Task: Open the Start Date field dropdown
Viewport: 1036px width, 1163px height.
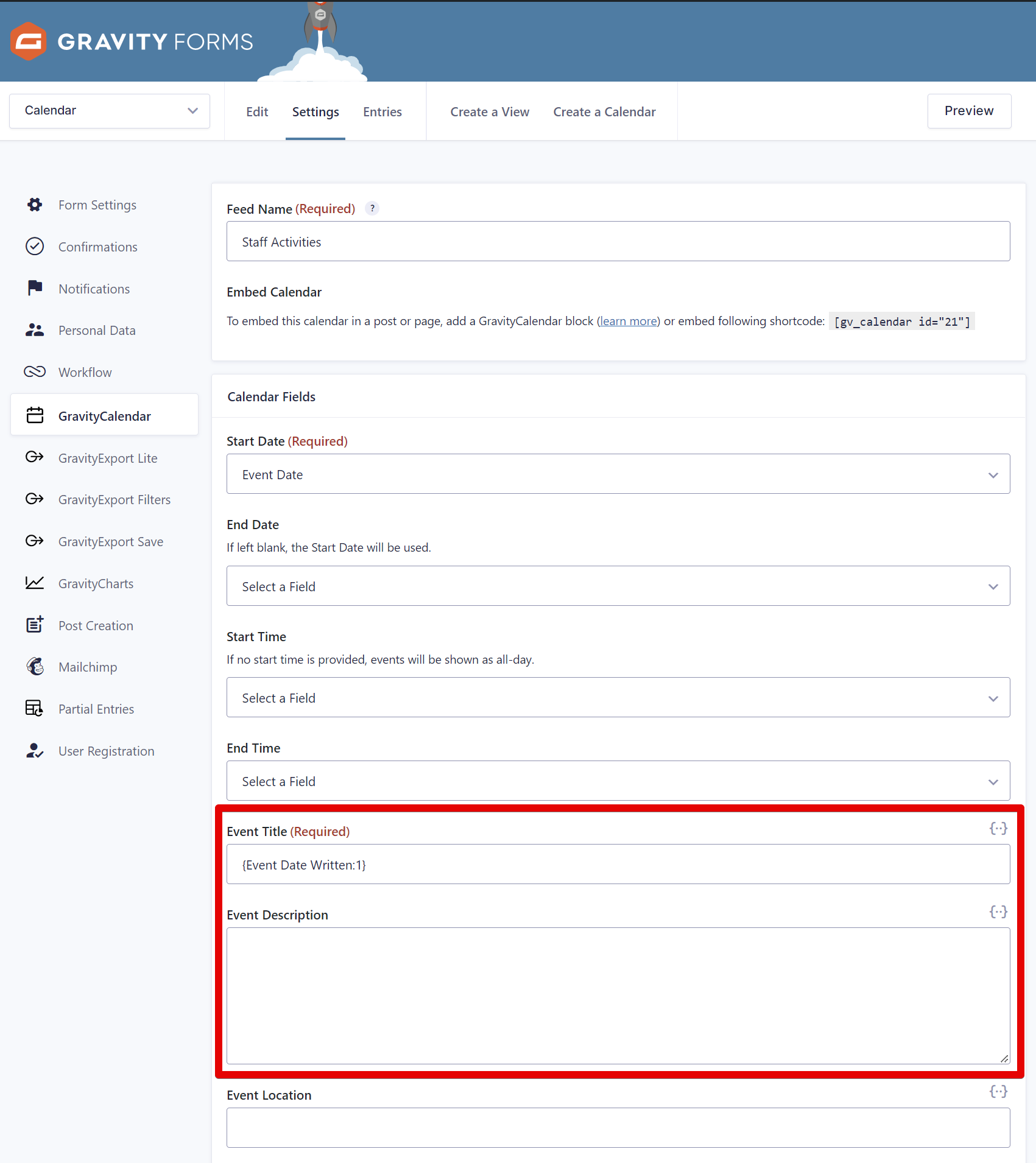Action: tap(618, 474)
